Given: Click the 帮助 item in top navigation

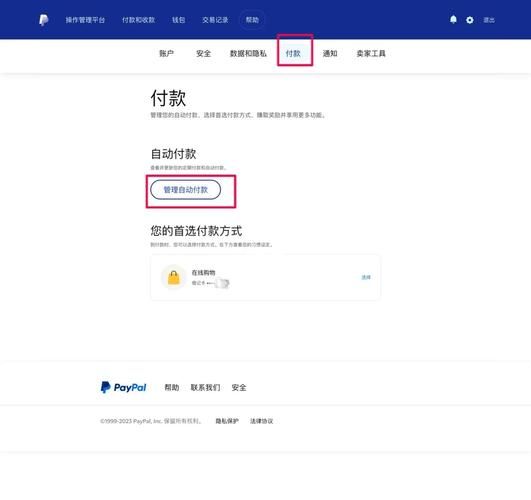Looking at the screenshot, I should point(252,20).
